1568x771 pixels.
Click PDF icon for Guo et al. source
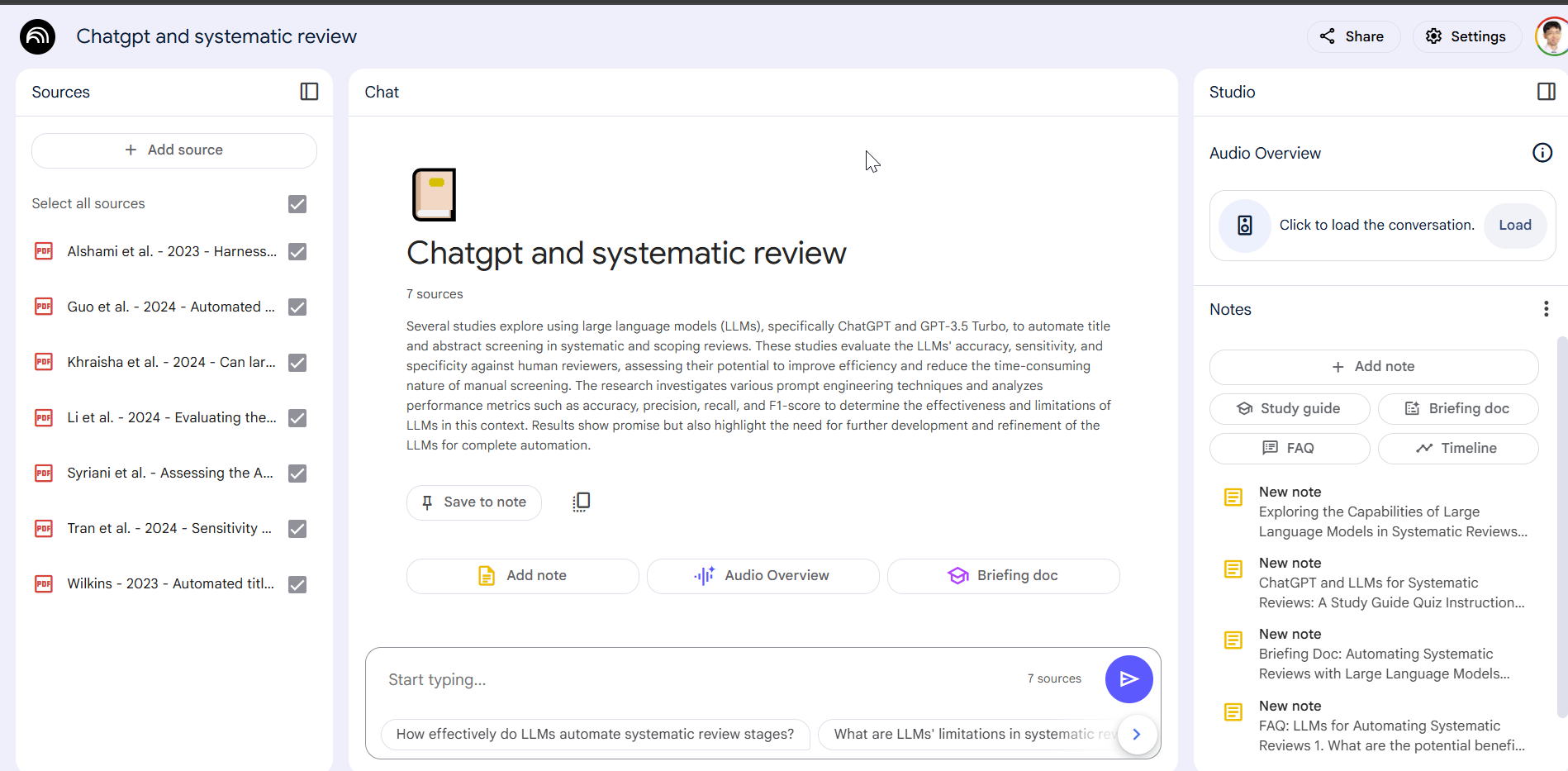(44, 307)
